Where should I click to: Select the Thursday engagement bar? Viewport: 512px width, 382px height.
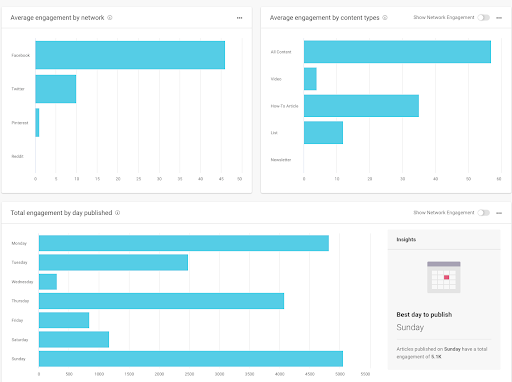[161, 301]
